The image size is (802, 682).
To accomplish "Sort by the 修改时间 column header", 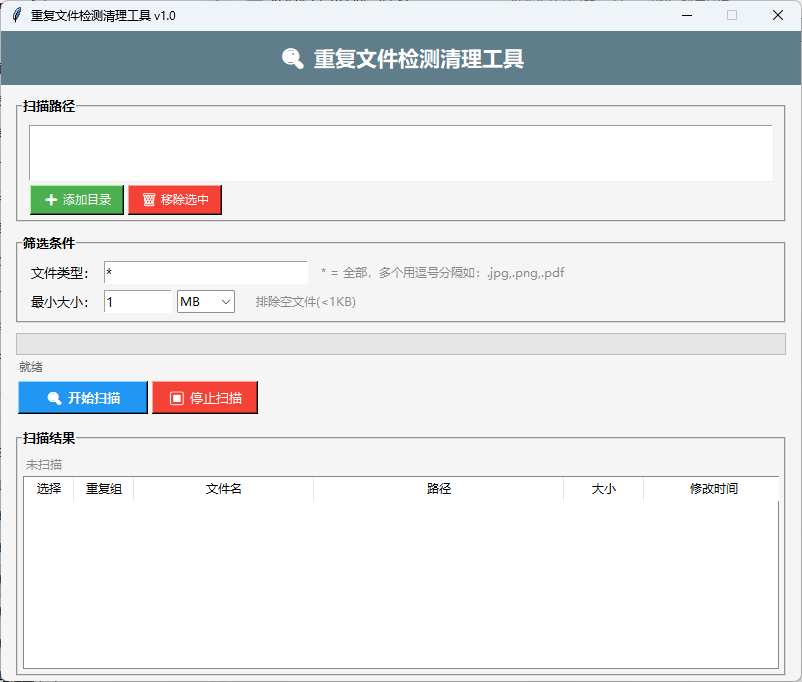I will (713, 489).
